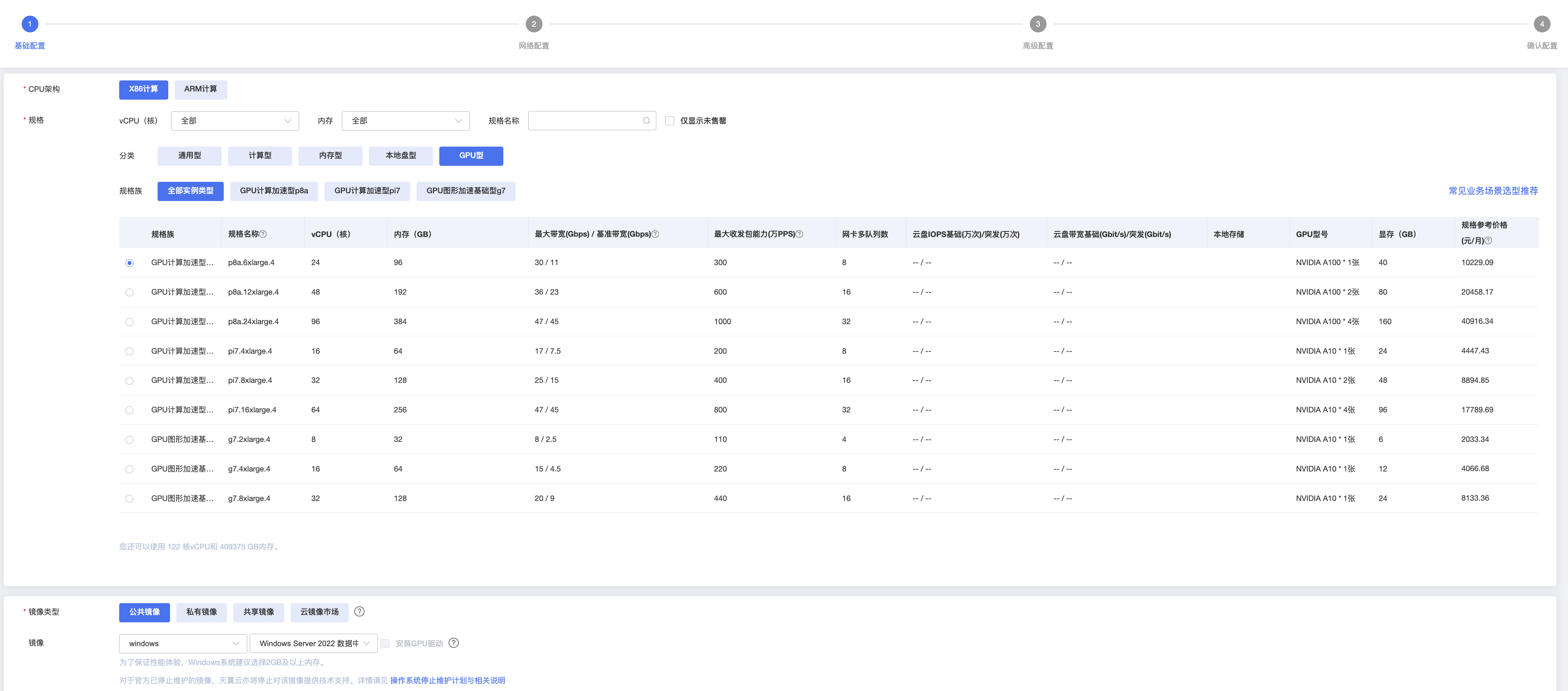This screenshot has width=1568, height=691.
Task: Filter by GPU计算加速型p8a family
Action: (x=274, y=191)
